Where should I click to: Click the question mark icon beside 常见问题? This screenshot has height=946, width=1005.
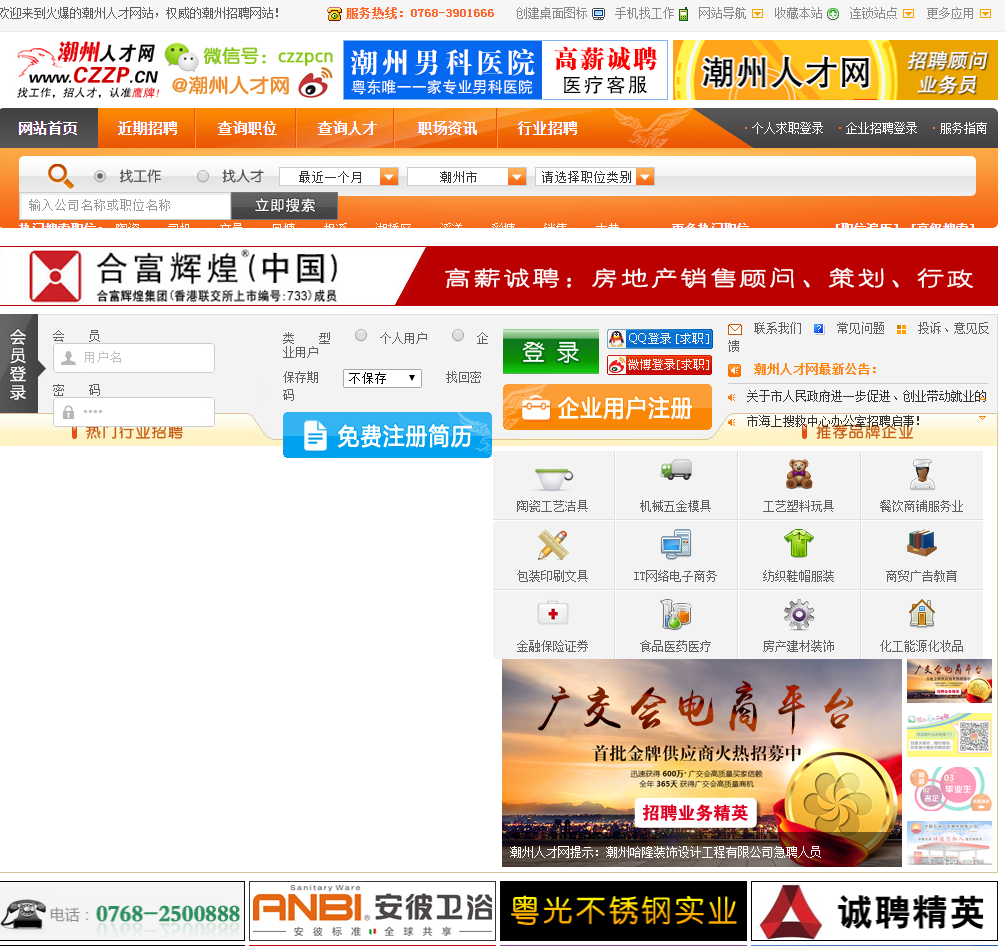click(818, 329)
